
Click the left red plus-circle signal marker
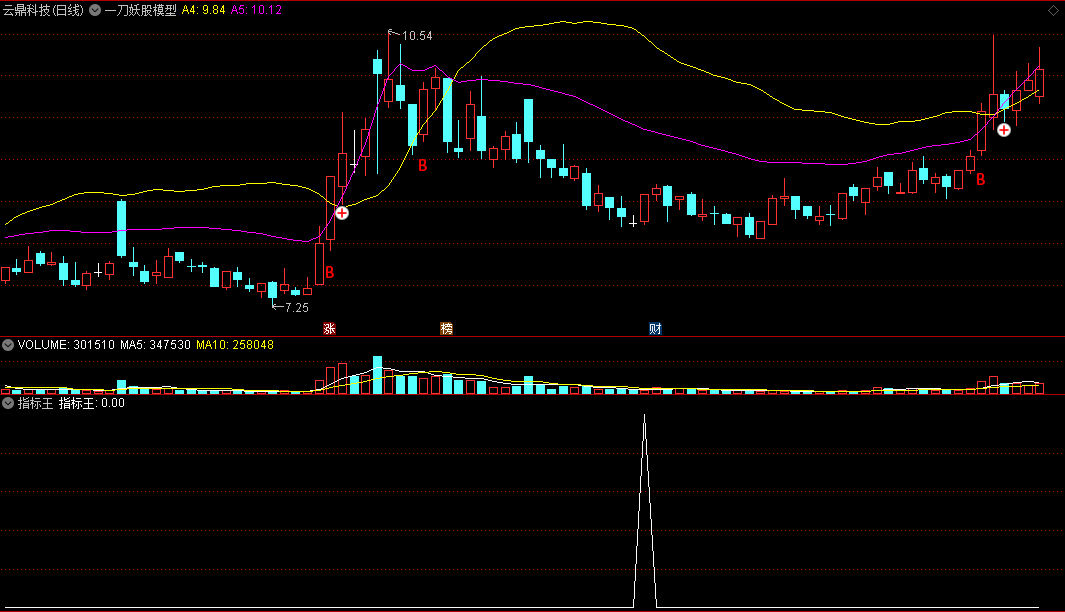(342, 213)
